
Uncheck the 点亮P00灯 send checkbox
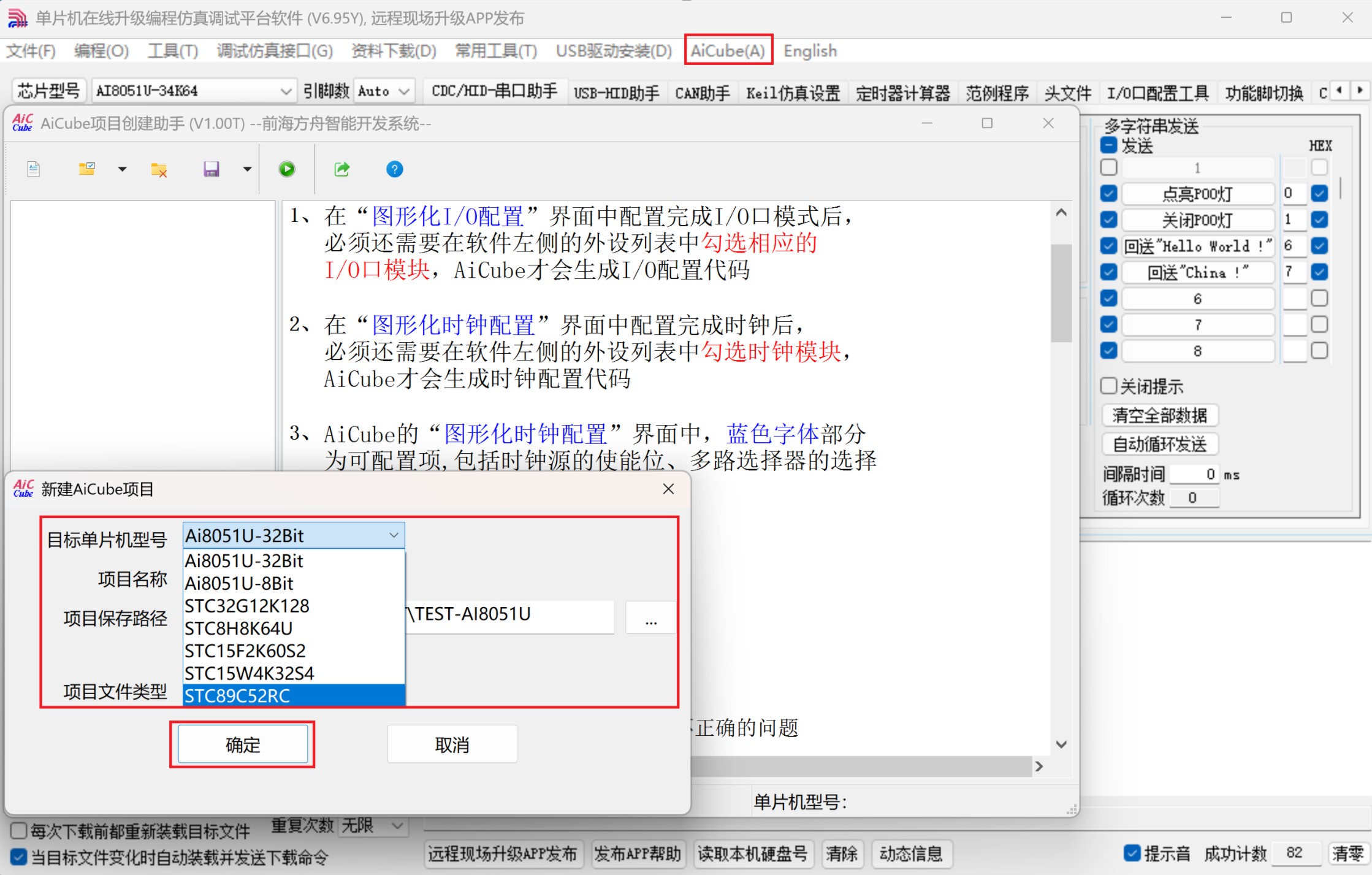tap(1109, 194)
